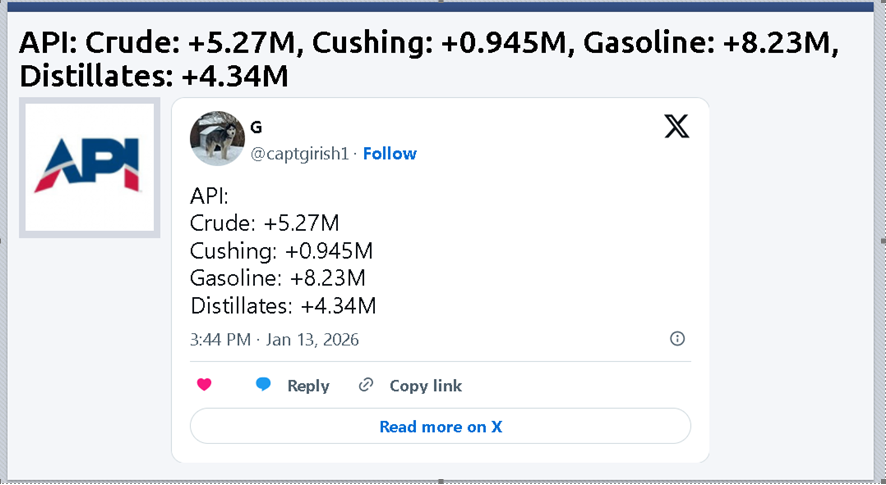Open the tweet info circle icon

point(677,339)
